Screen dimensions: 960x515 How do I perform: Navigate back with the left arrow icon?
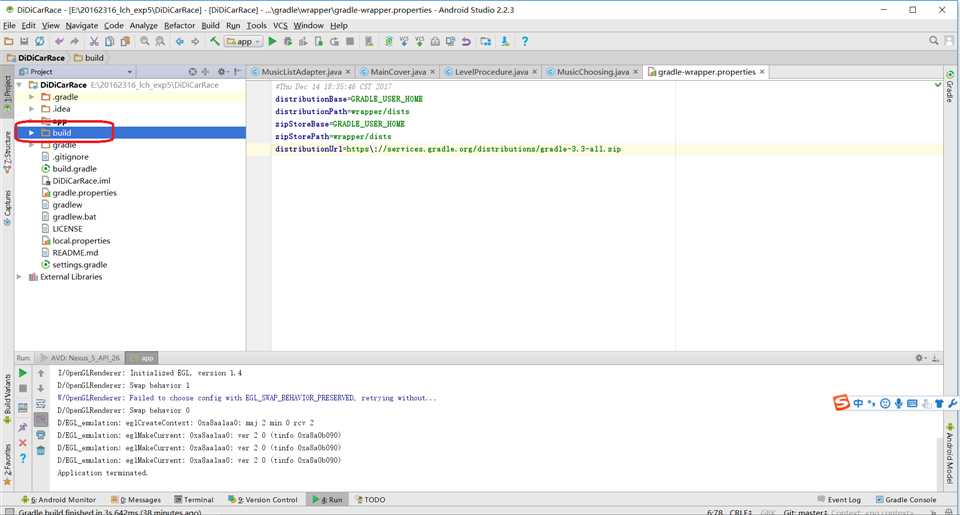179,42
